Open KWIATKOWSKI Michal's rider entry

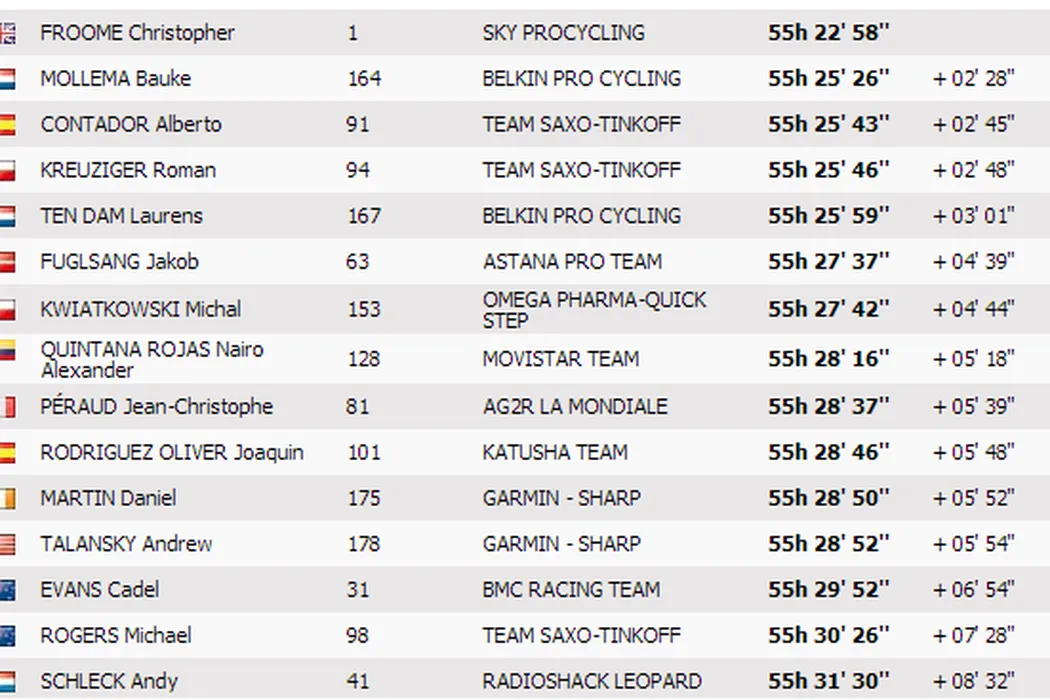[140, 309]
